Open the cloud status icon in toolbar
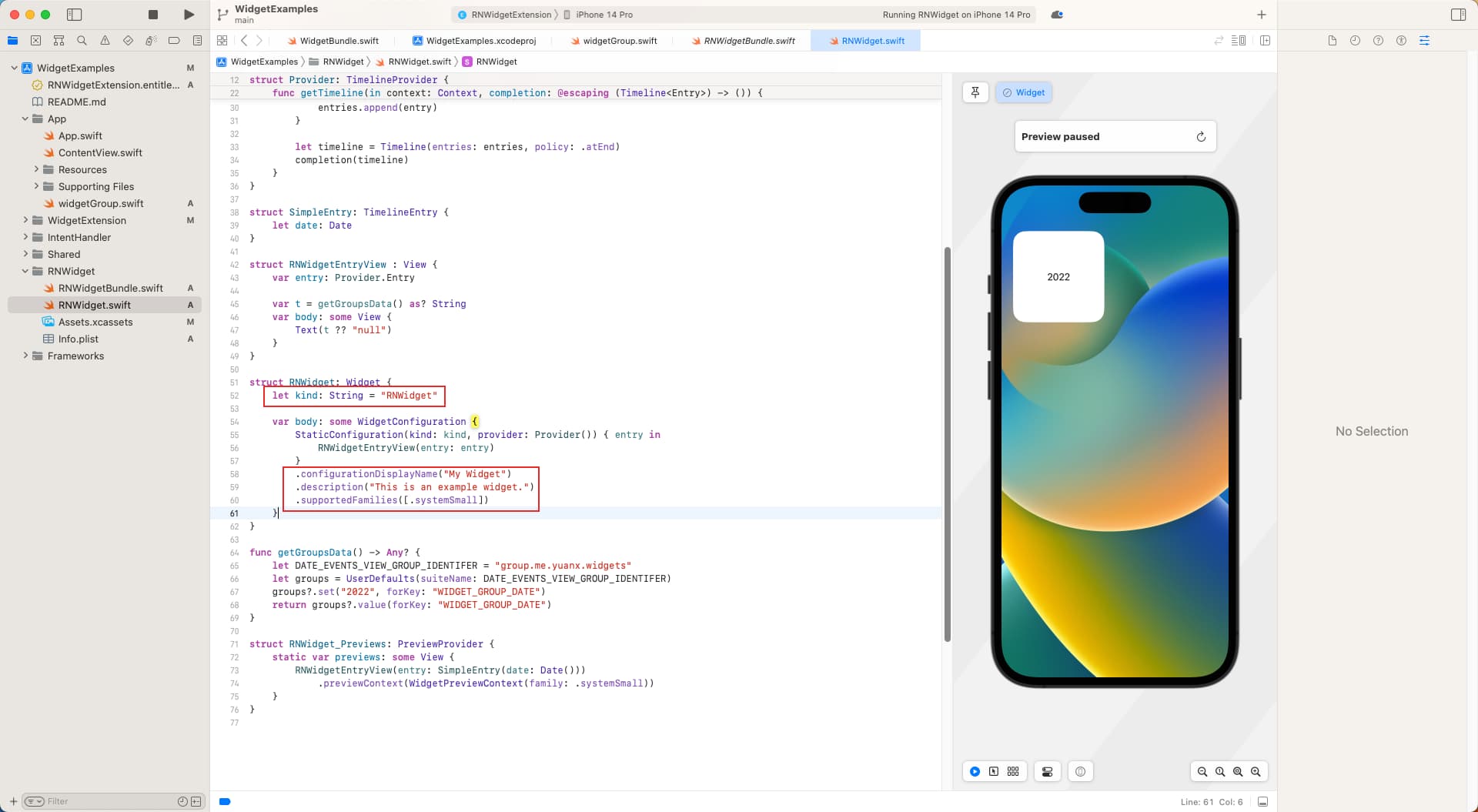This screenshot has height=812, width=1478. [1057, 15]
